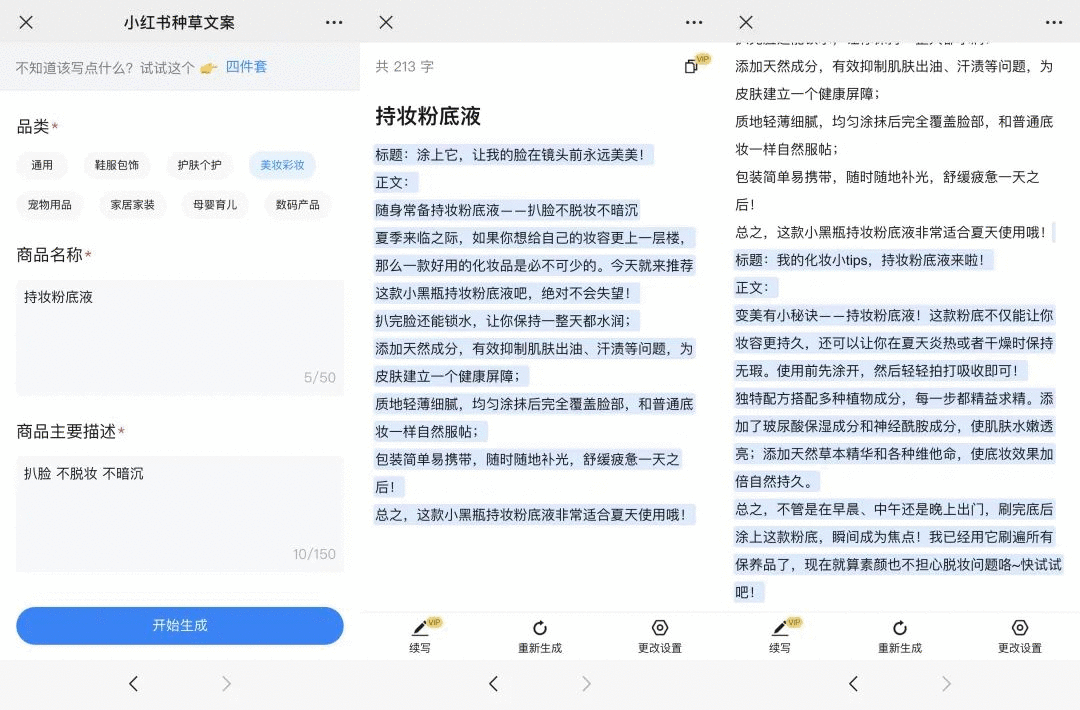Click the line 随身常备持妆粉底液——扒脸不脱妆不暗沉
Viewport: 1080px width, 710px height.
click(506, 210)
